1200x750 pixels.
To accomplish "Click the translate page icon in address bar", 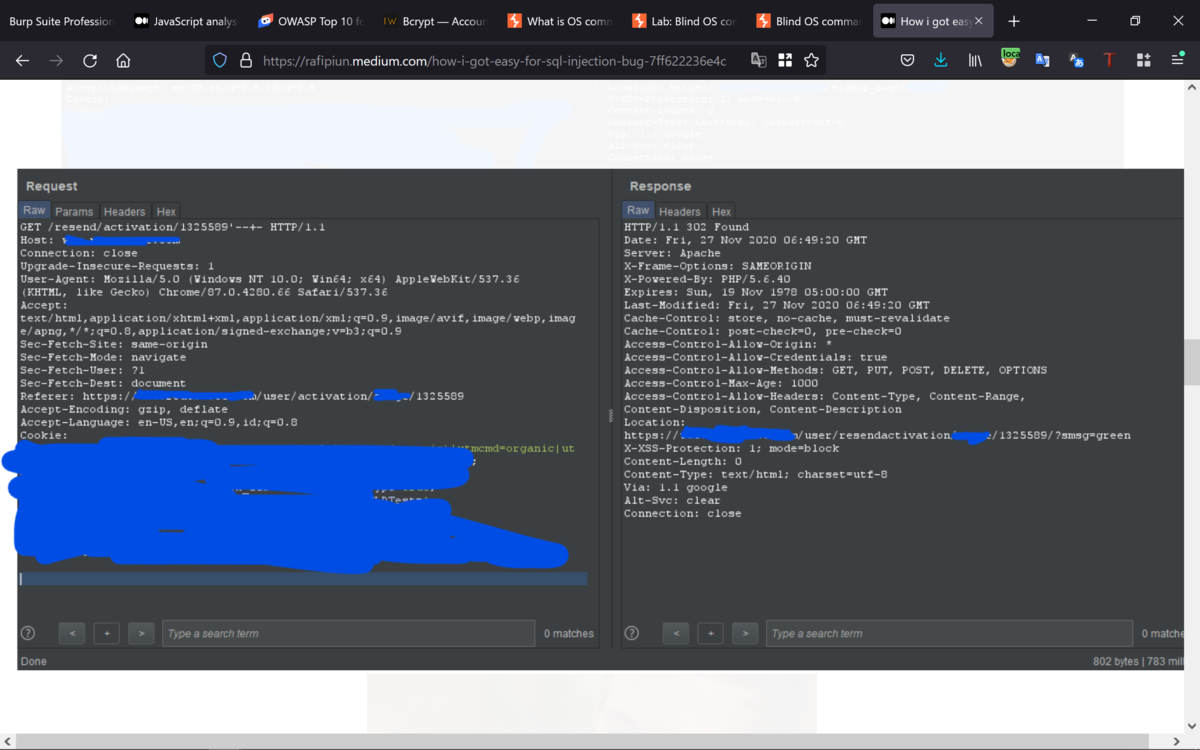I will 759,61.
